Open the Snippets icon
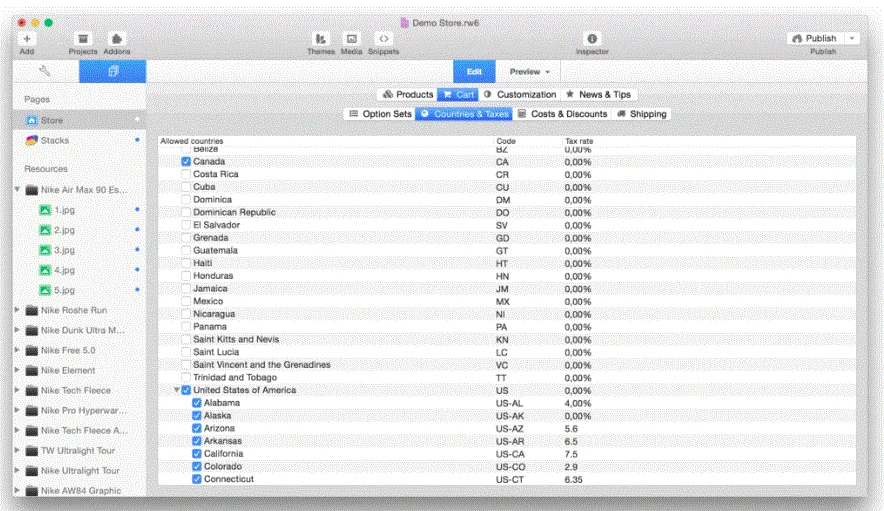Screen dimensions: 884x511 [383, 38]
